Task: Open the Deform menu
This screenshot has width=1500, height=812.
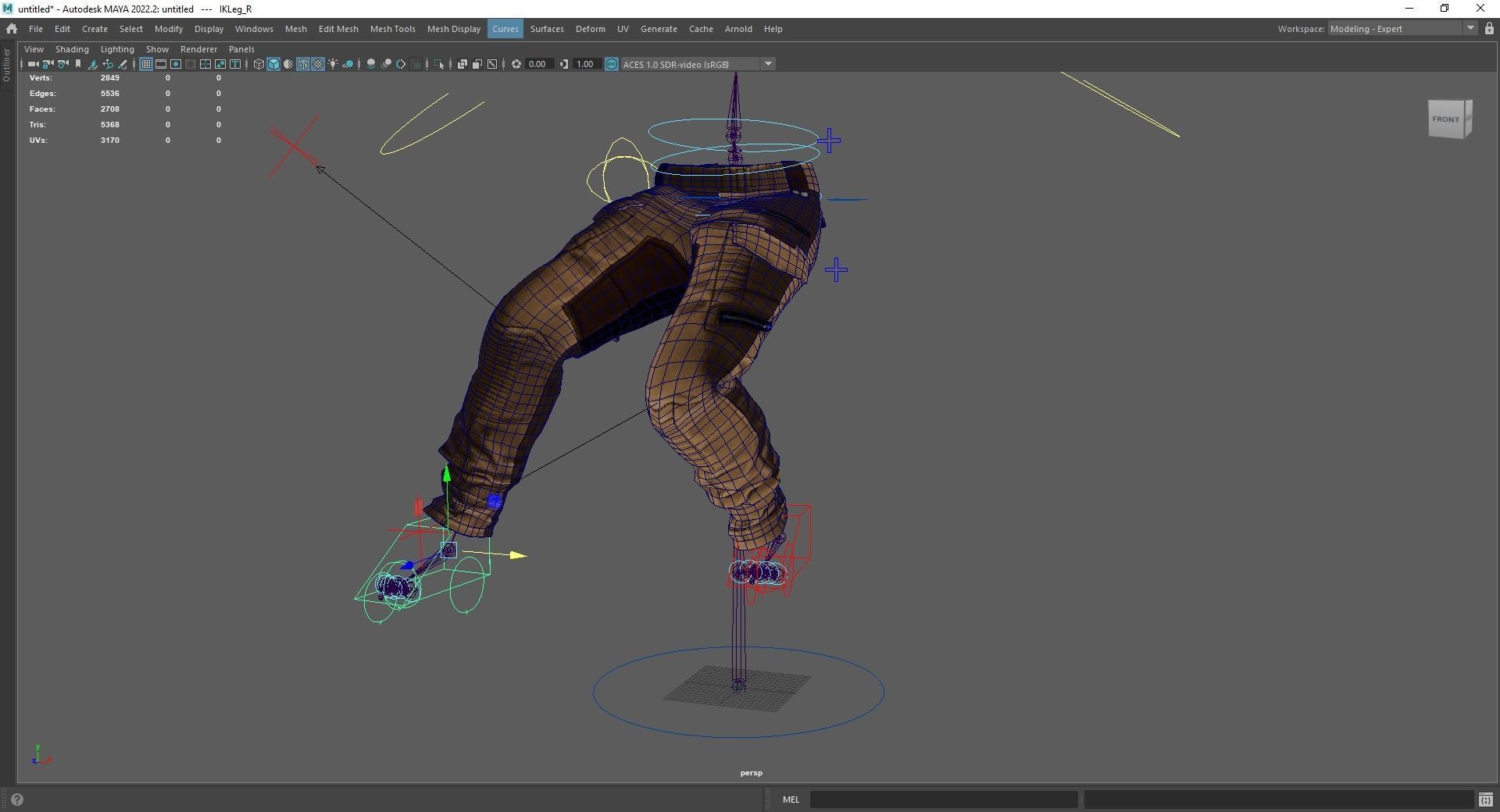Action: coord(590,29)
